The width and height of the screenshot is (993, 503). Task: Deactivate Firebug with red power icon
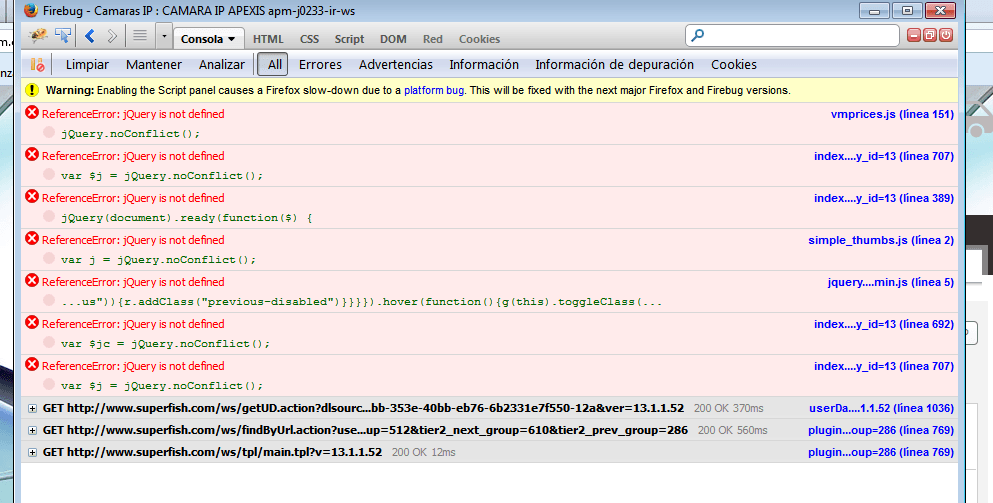[x=946, y=35]
